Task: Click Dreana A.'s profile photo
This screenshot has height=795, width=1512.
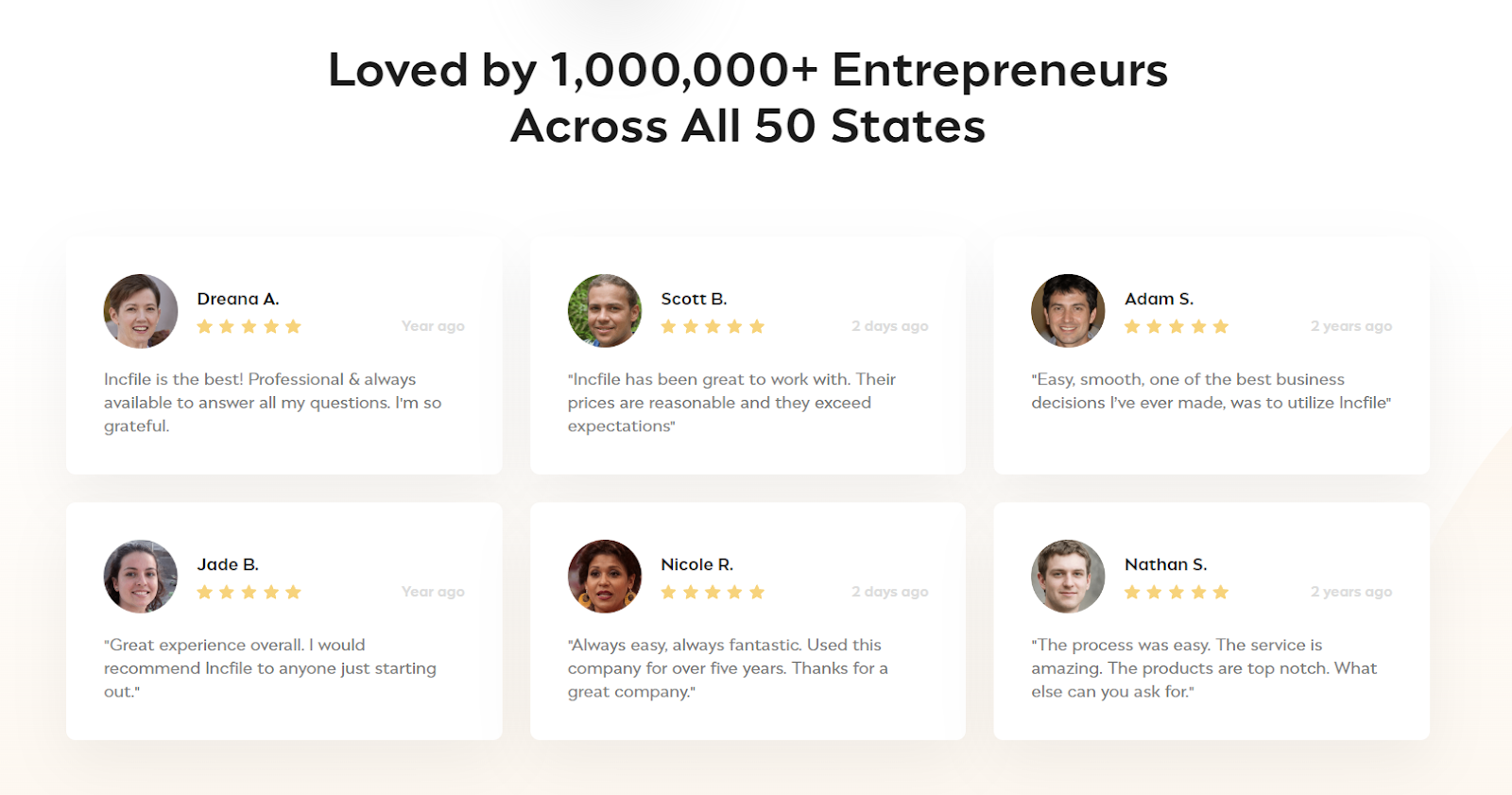Action: pyautogui.click(x=141, y=311)
